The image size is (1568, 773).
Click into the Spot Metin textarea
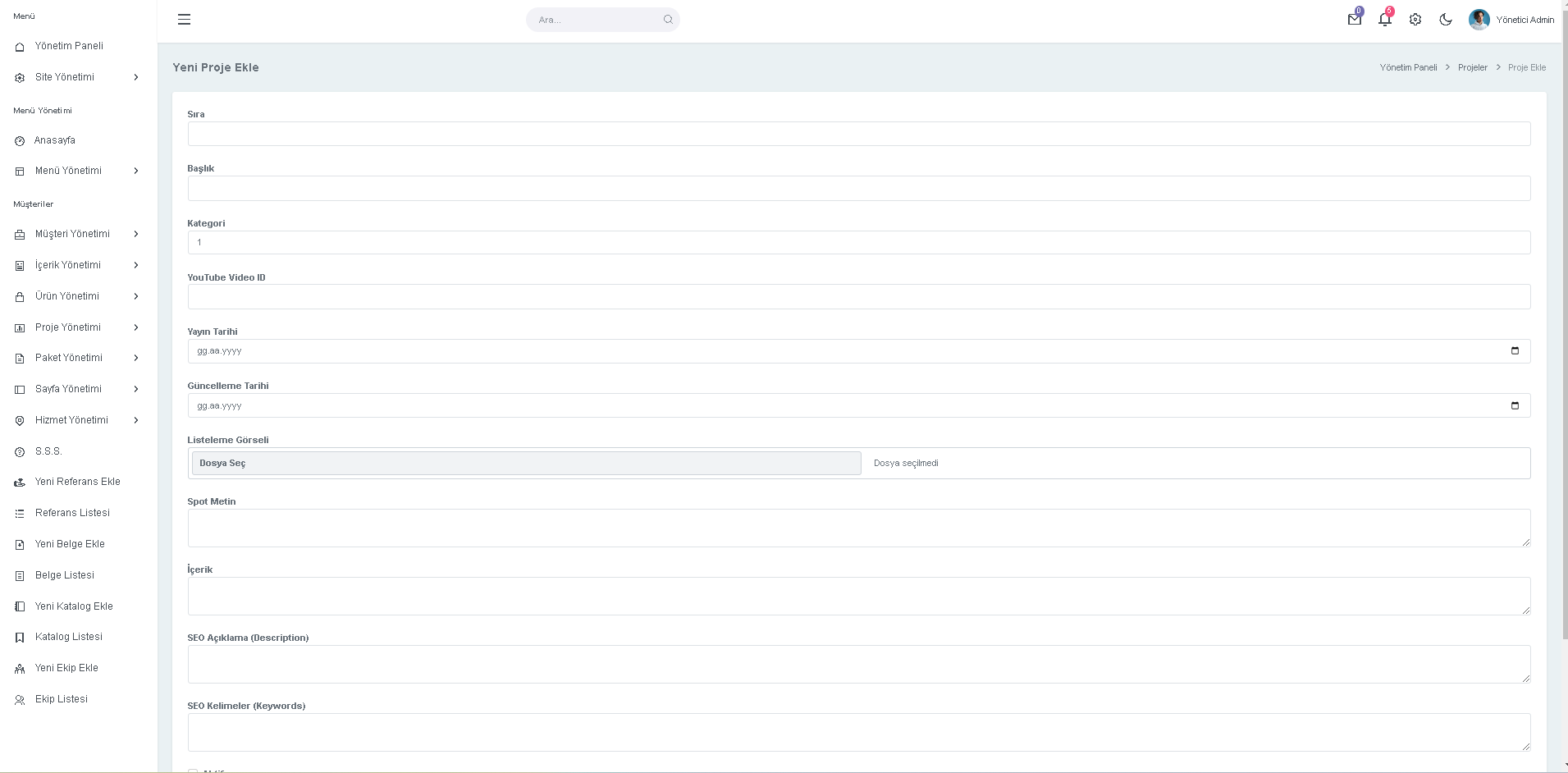pos(858,528)
